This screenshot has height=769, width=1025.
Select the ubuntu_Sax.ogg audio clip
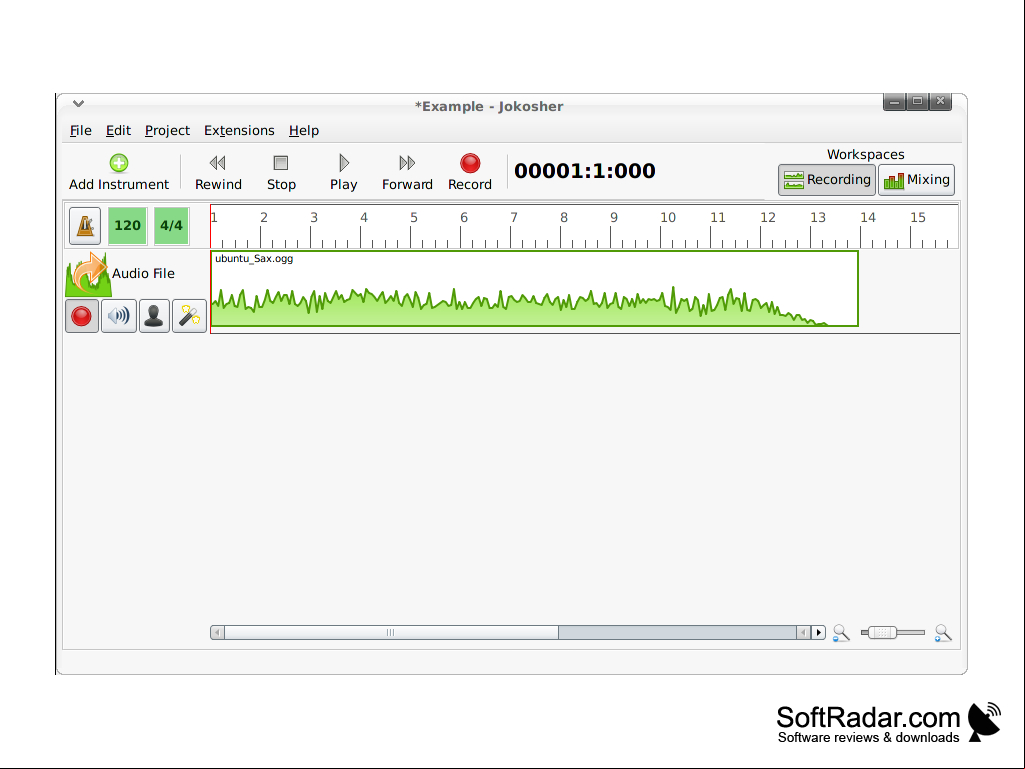click(x=534, y=288)
